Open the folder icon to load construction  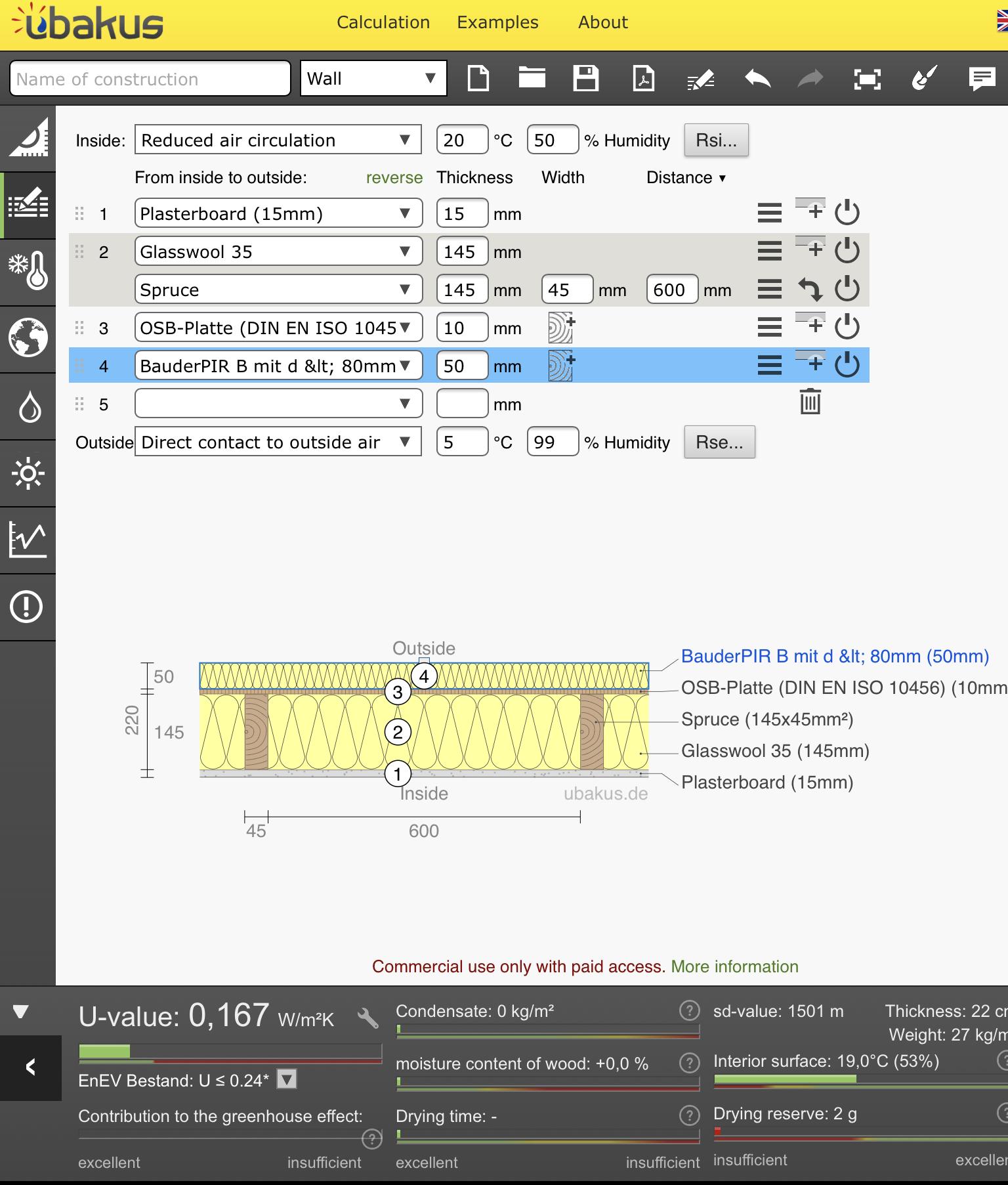(x=532, y=77)
